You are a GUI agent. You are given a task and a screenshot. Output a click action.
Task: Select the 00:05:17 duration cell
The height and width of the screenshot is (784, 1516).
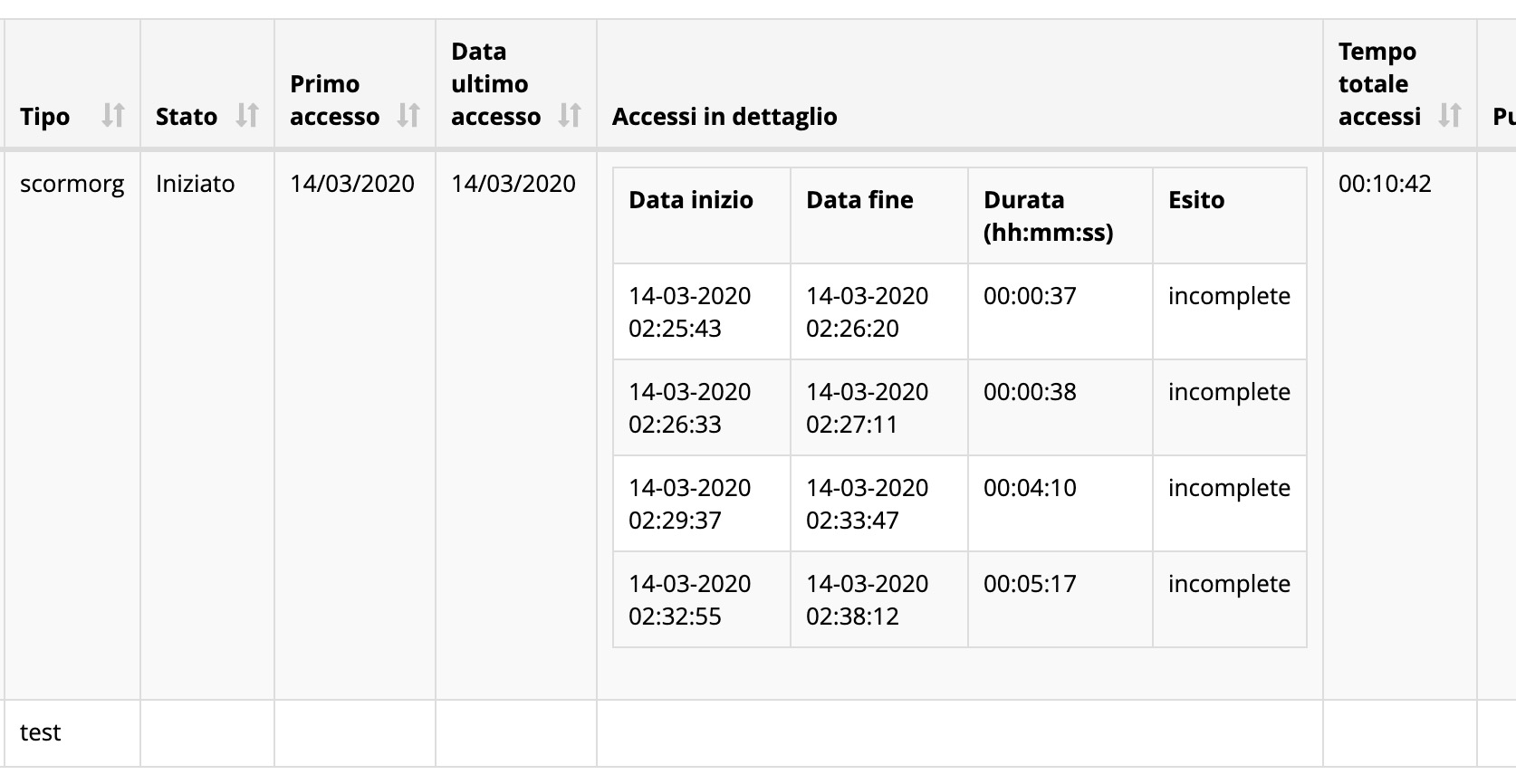(1030, 584)
